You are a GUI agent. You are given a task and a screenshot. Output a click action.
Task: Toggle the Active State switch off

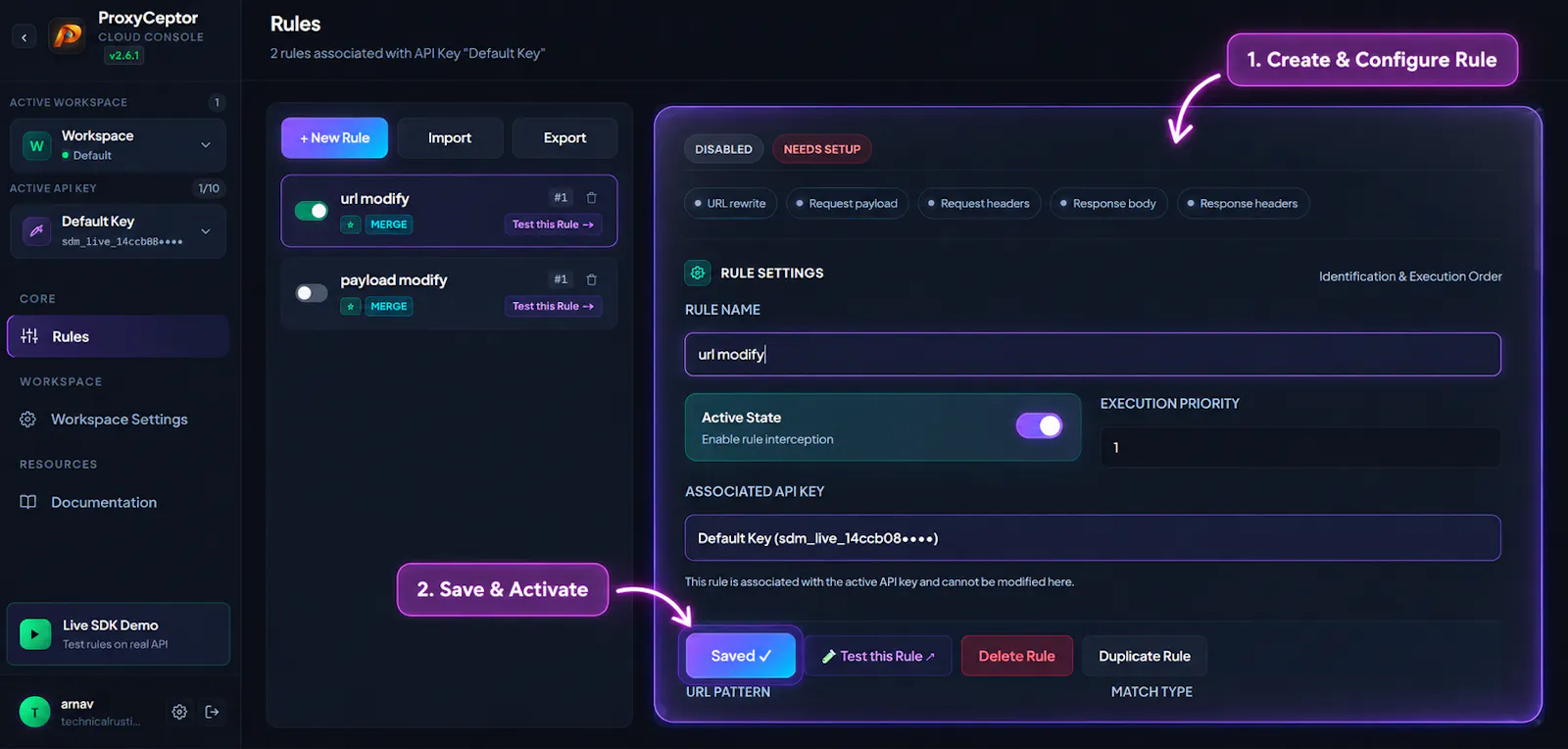point(1039,425)
